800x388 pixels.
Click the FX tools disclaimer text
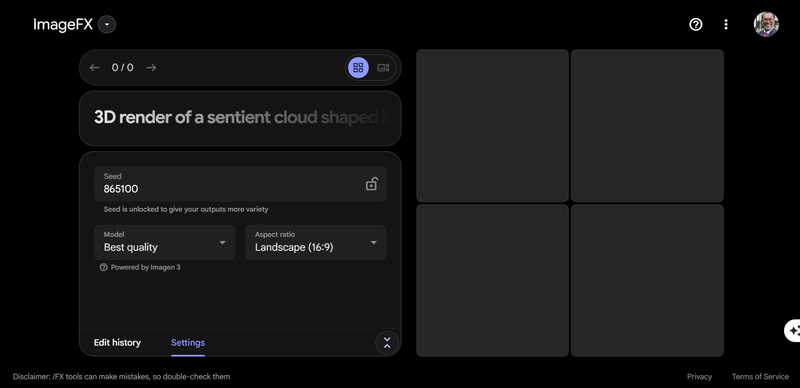[x=121, y=377]
